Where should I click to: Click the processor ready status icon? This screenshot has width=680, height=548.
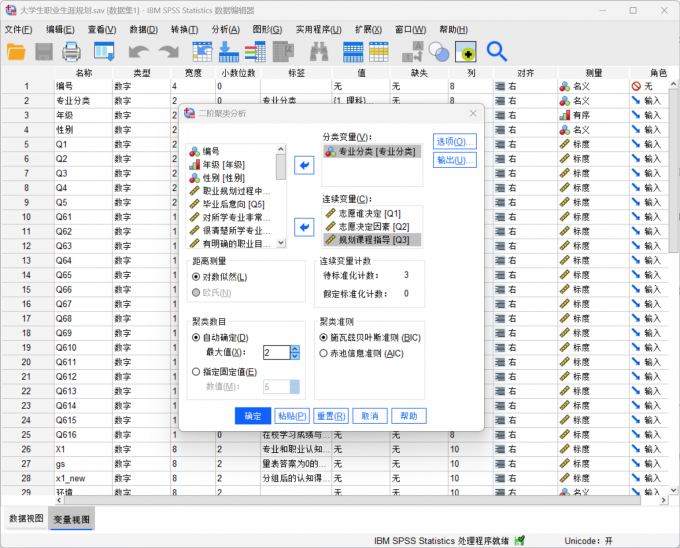pyautogui.click(x=519, y=540)
